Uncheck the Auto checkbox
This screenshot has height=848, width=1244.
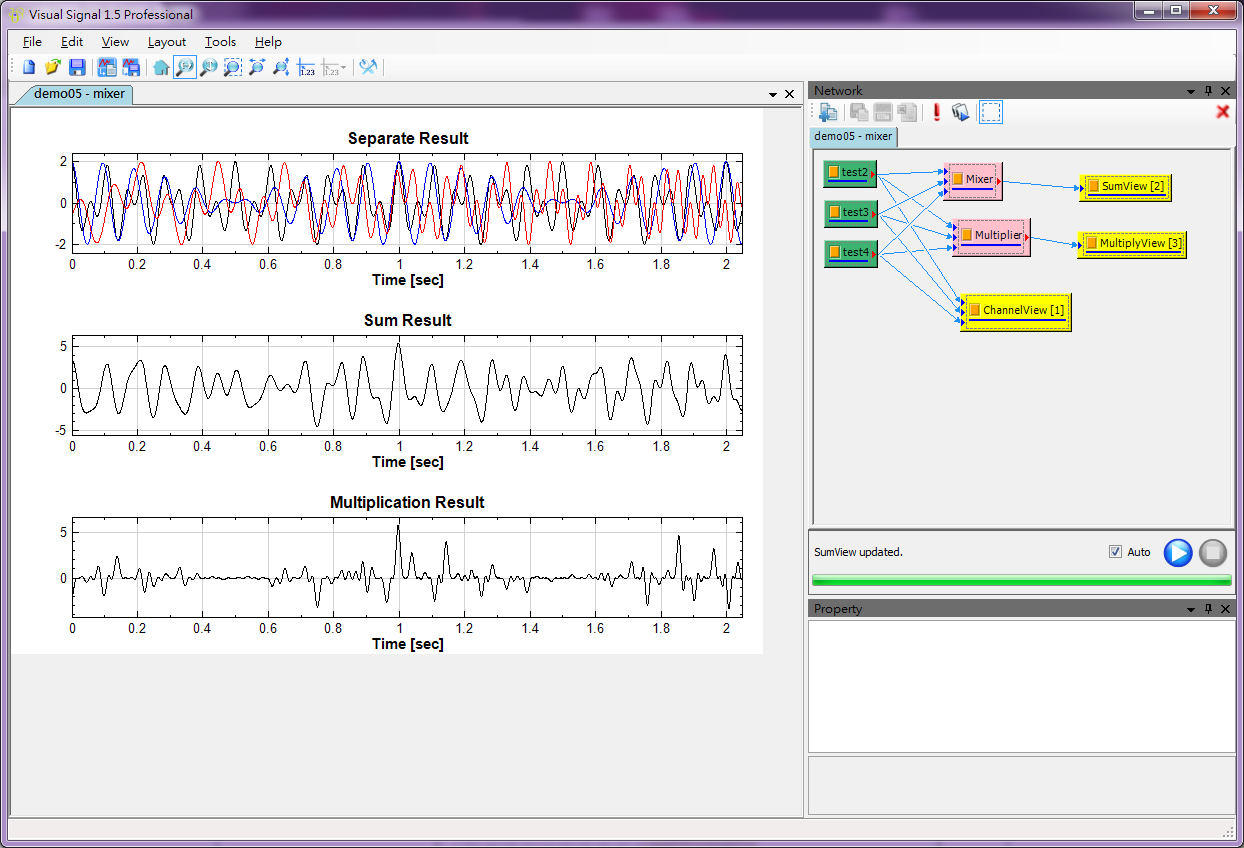[x=1115, y=552]
